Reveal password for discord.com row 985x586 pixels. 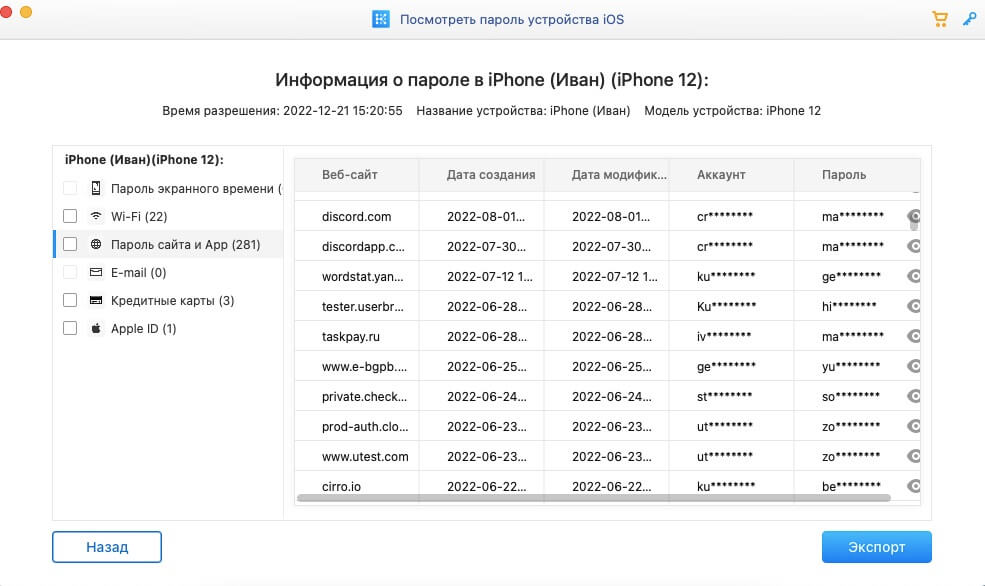point(913,217)
